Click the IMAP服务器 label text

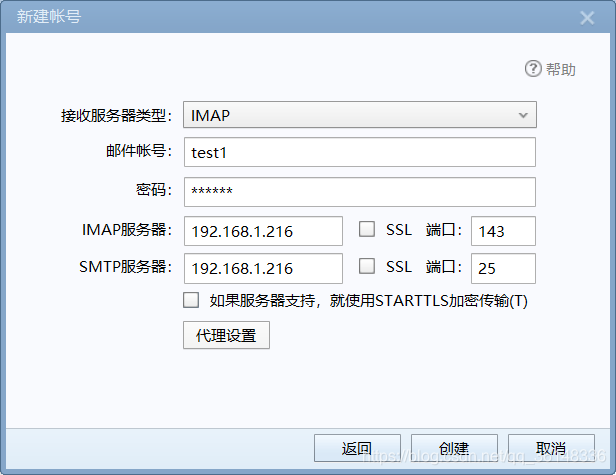click(x=127, y=230)
